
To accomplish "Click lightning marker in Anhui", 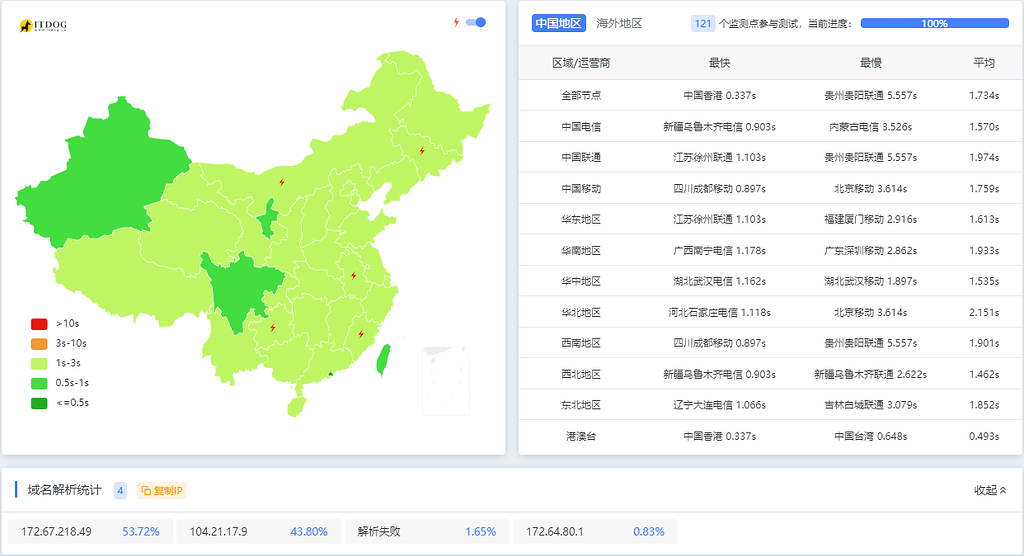I will pyautogui.click(x=354, y=276).
